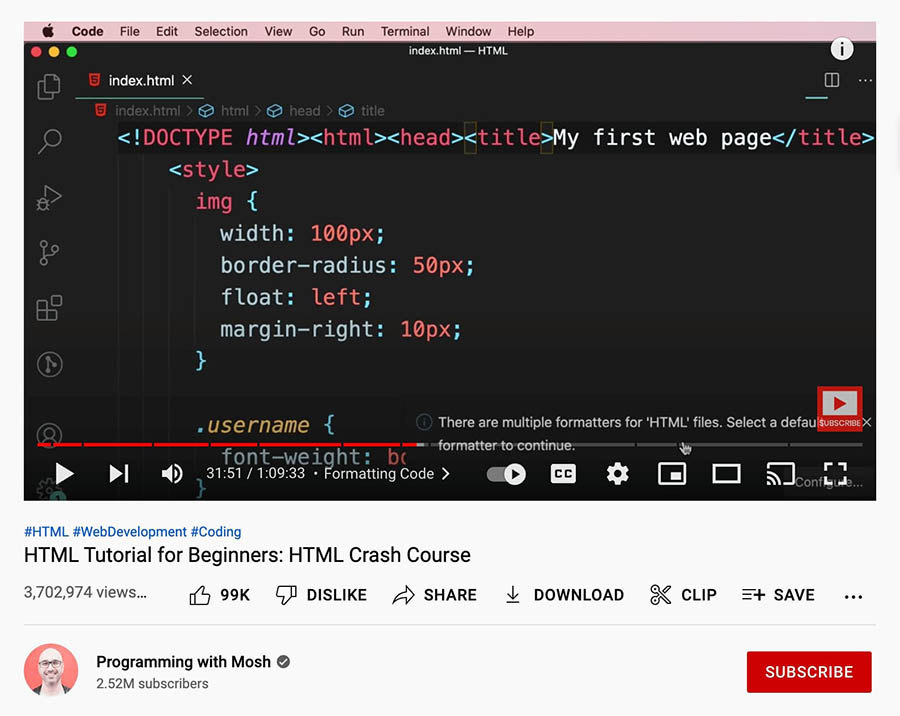Open the #WebDevelopment hashtag link

[x=129, y=532]
